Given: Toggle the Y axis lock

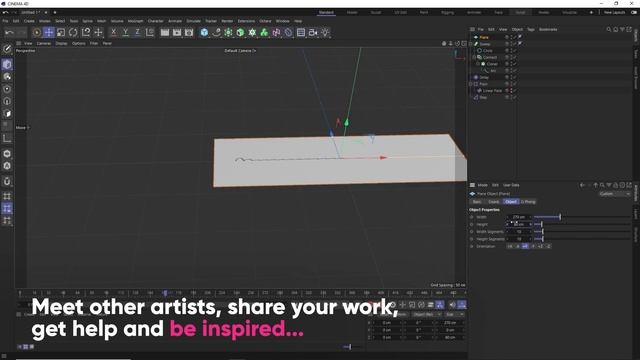Looking at the screenshot, I should [125, 32].
